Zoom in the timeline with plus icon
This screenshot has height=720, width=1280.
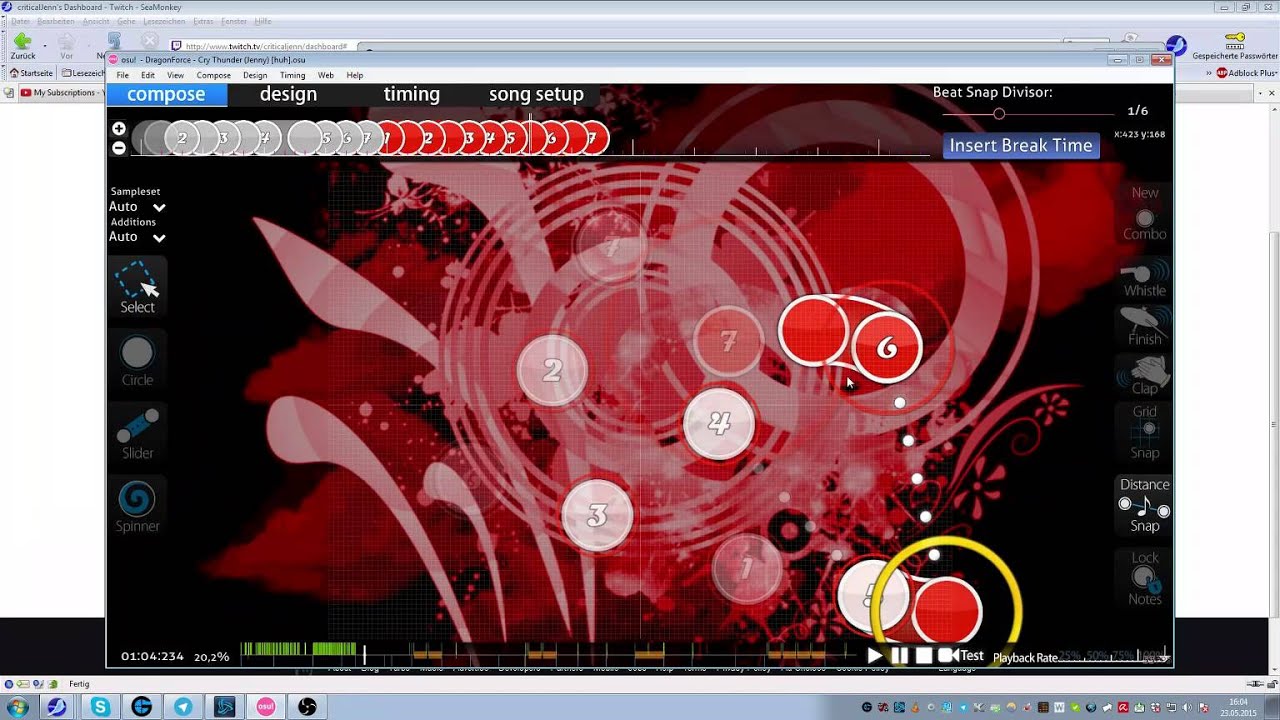[119, 129]
